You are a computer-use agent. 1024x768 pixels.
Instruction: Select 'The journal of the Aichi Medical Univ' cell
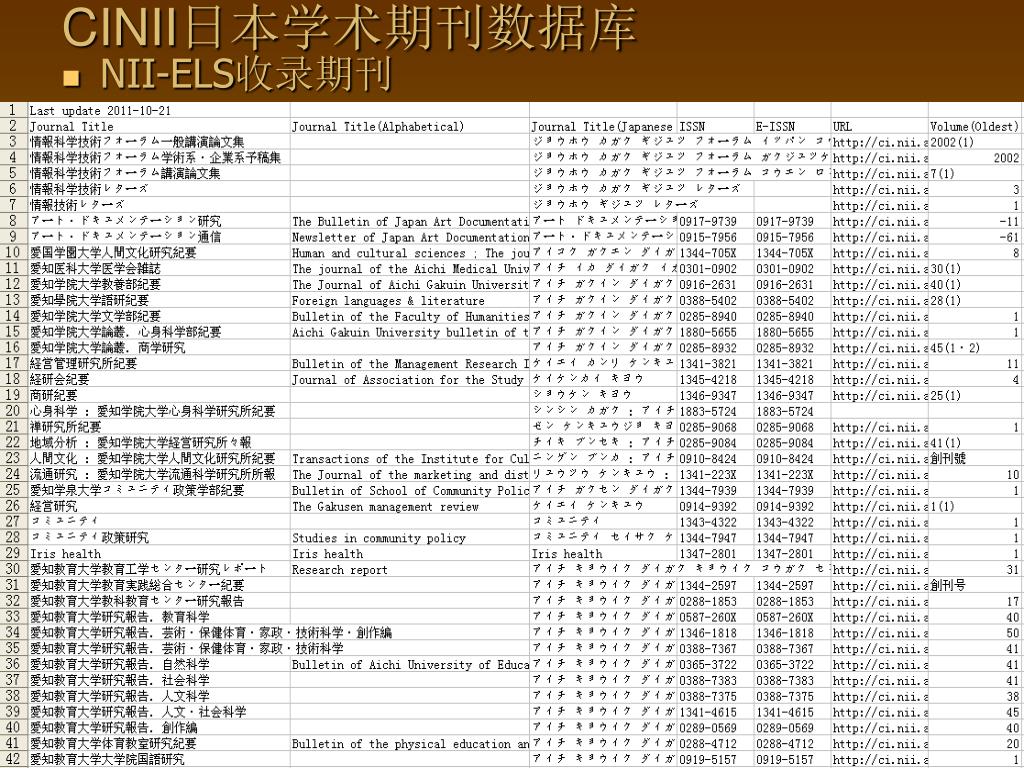(409, 268)
